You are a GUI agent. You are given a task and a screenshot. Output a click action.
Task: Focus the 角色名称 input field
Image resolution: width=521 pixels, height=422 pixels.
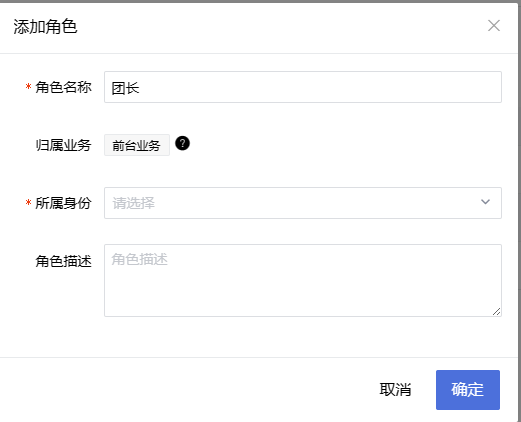tap(303, 87)
